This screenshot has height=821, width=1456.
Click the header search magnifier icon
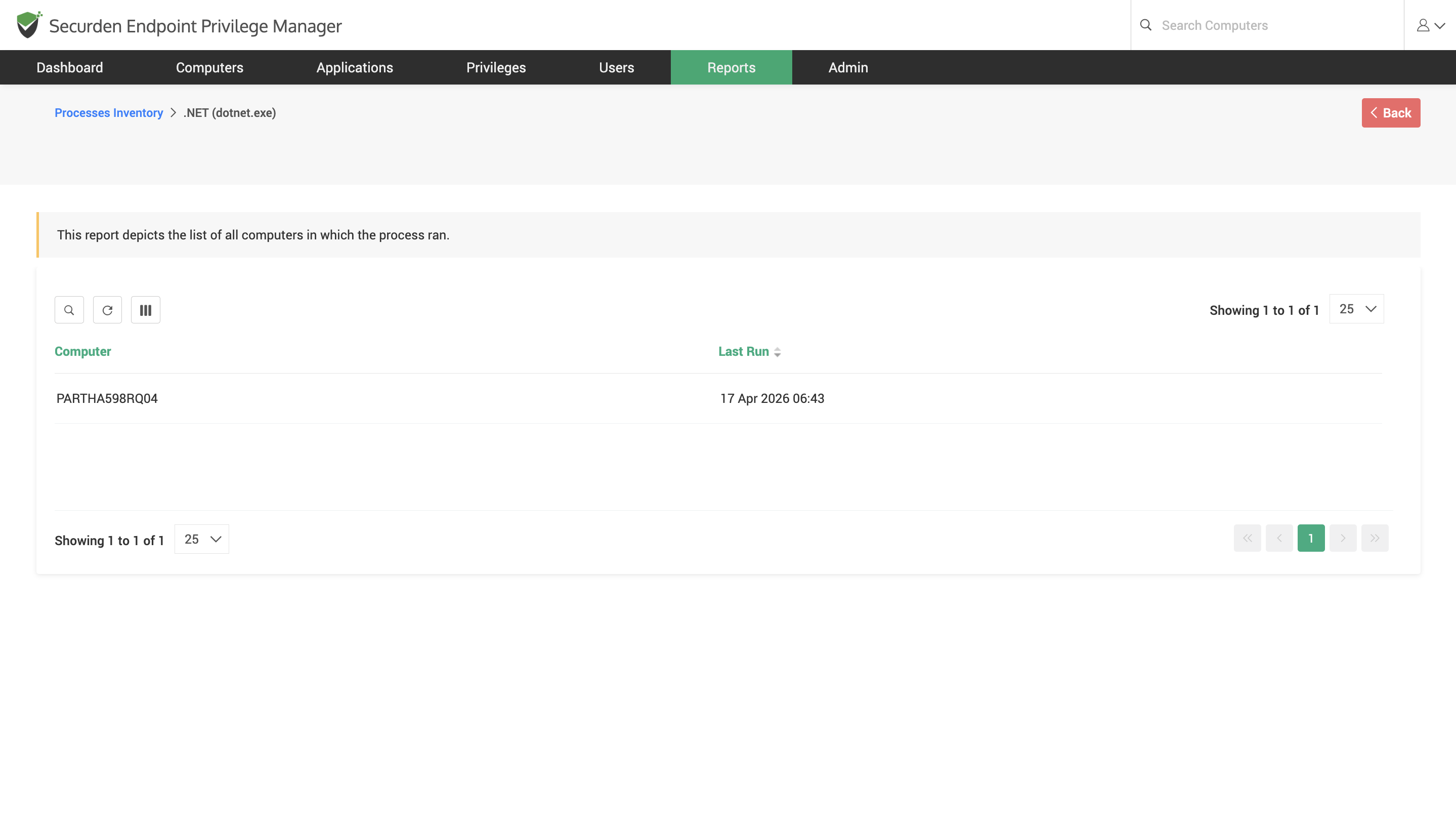tap(1146, 25)
